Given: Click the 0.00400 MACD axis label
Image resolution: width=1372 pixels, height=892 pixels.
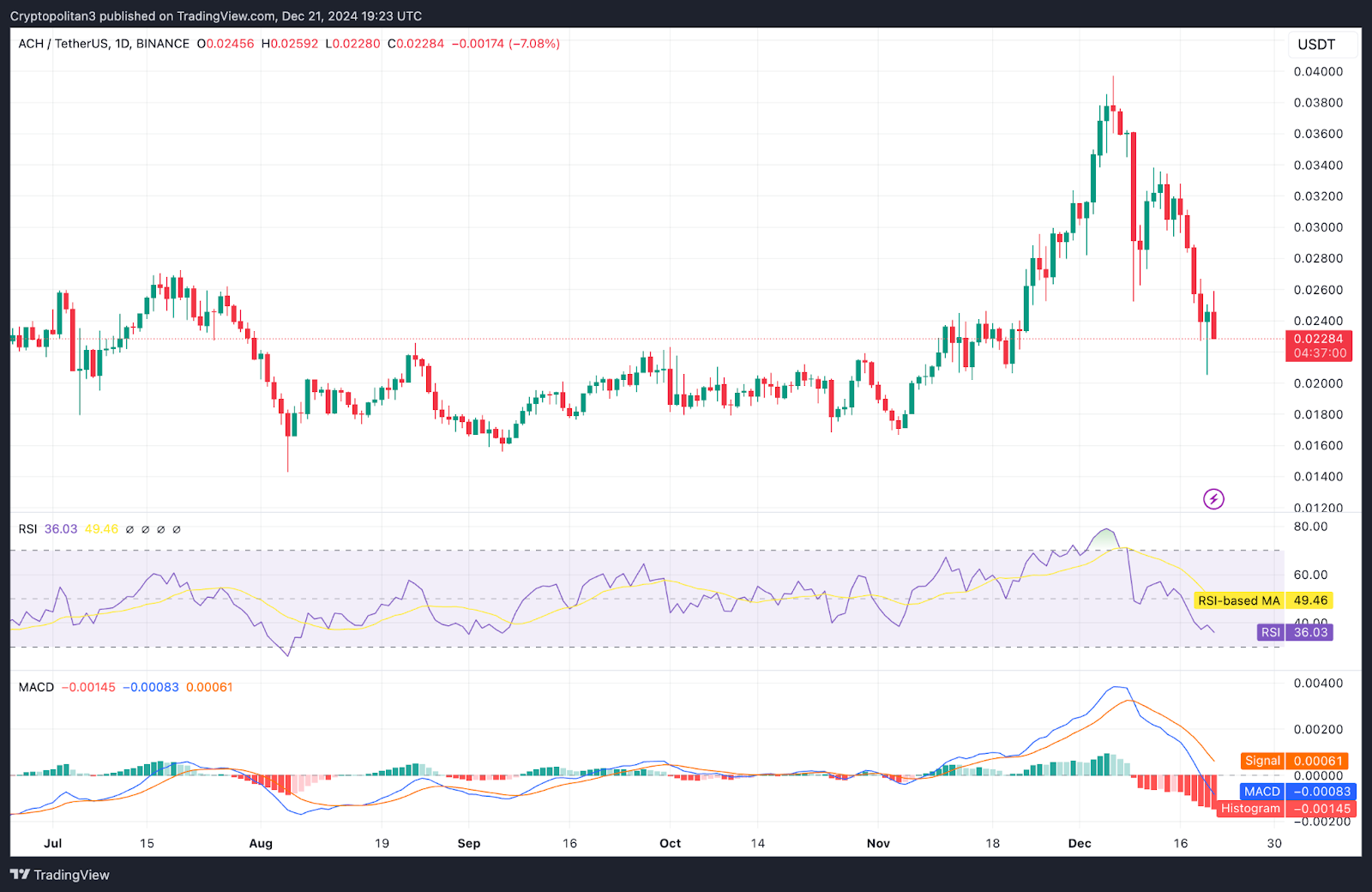Looking at the screenshot, I should 1318,684.
